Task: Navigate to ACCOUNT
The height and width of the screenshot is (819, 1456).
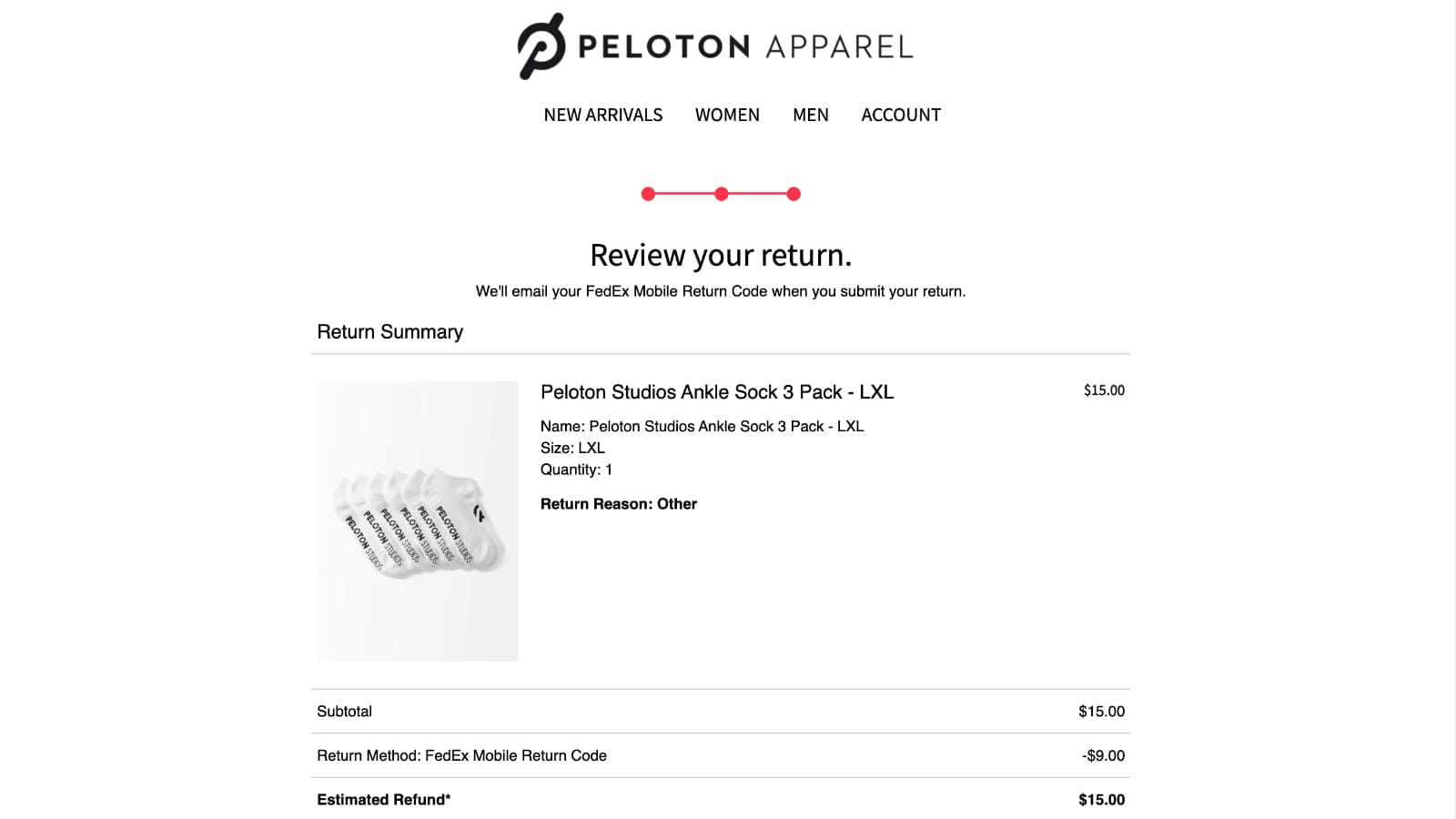Action: (x=901, y=115)
